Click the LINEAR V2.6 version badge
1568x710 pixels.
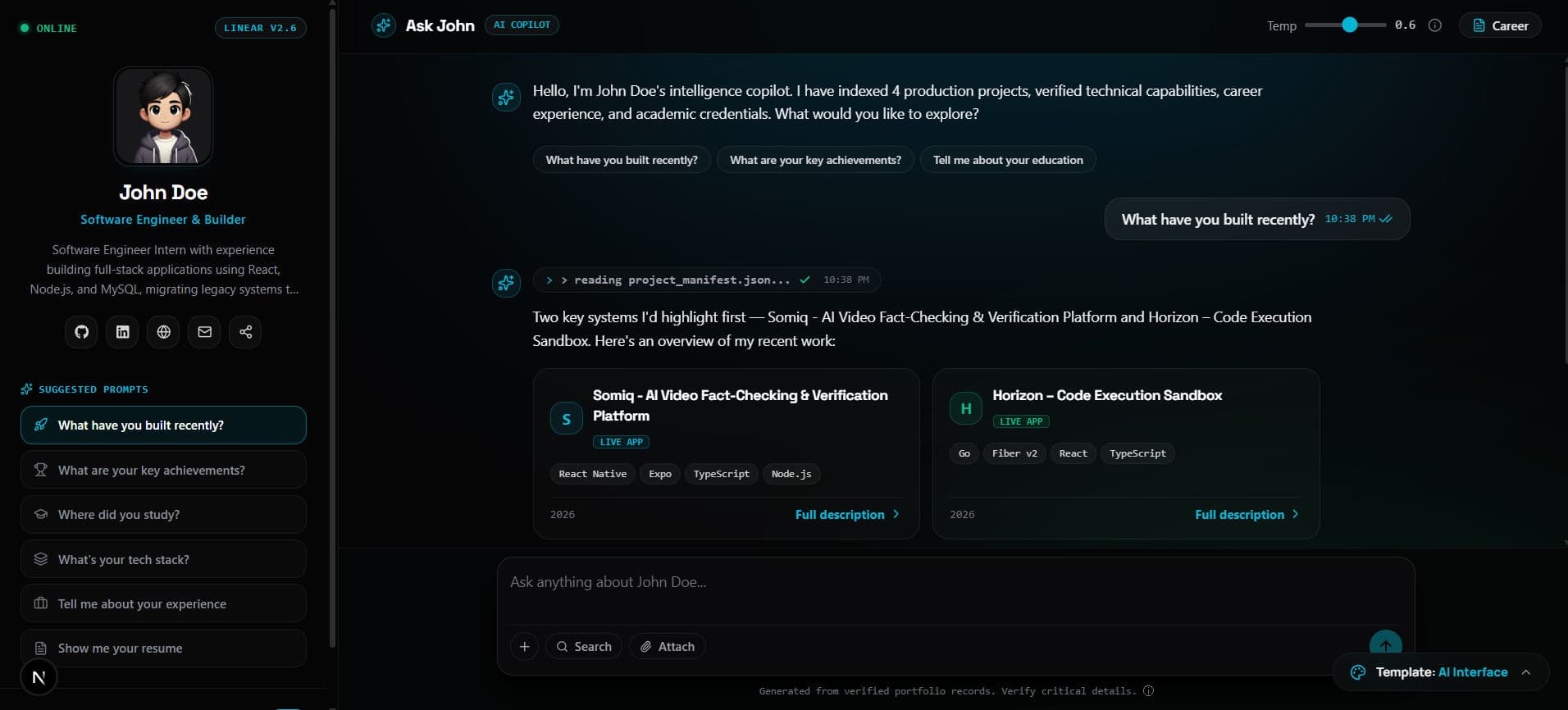(261, 28)
